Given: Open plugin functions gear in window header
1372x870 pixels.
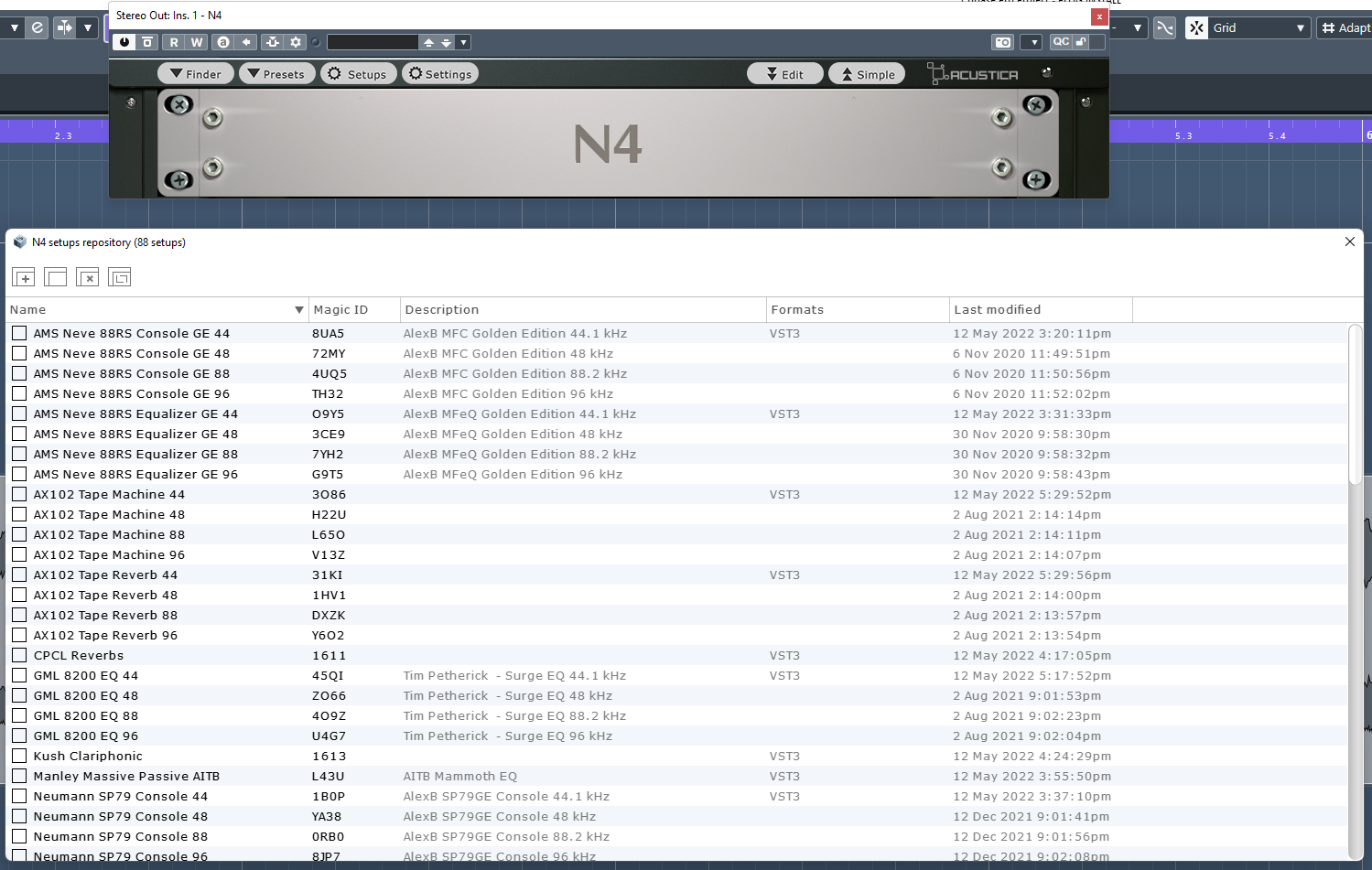Looking at the screenshot, I should click(296, 42).
